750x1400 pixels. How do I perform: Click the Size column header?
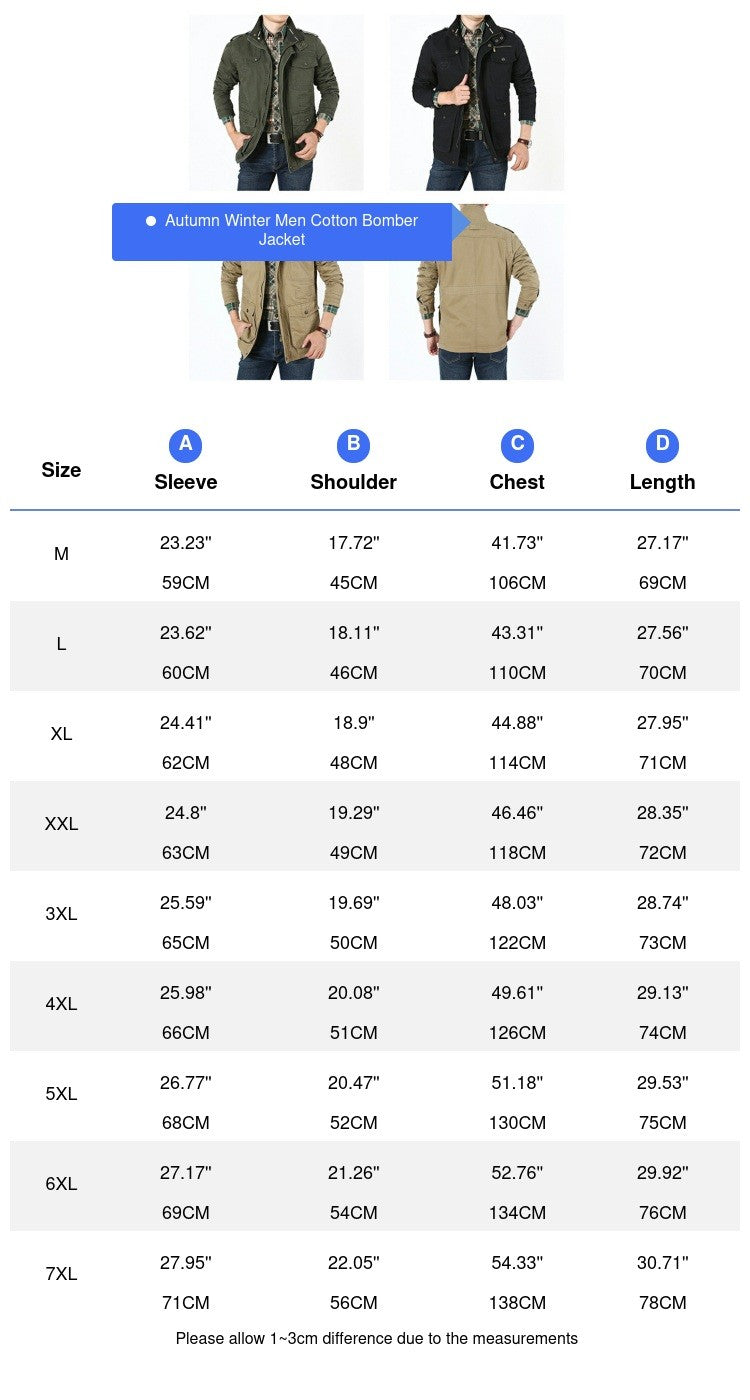click(61, 470)
